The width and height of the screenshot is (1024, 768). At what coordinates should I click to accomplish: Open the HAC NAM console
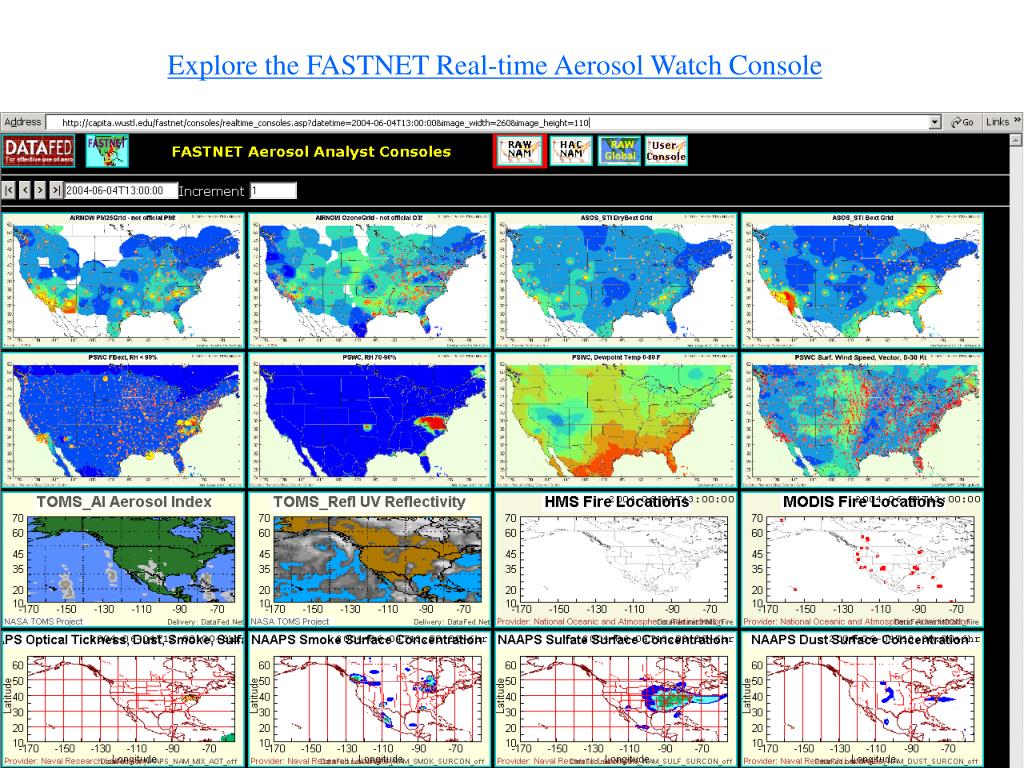[571, 151]
